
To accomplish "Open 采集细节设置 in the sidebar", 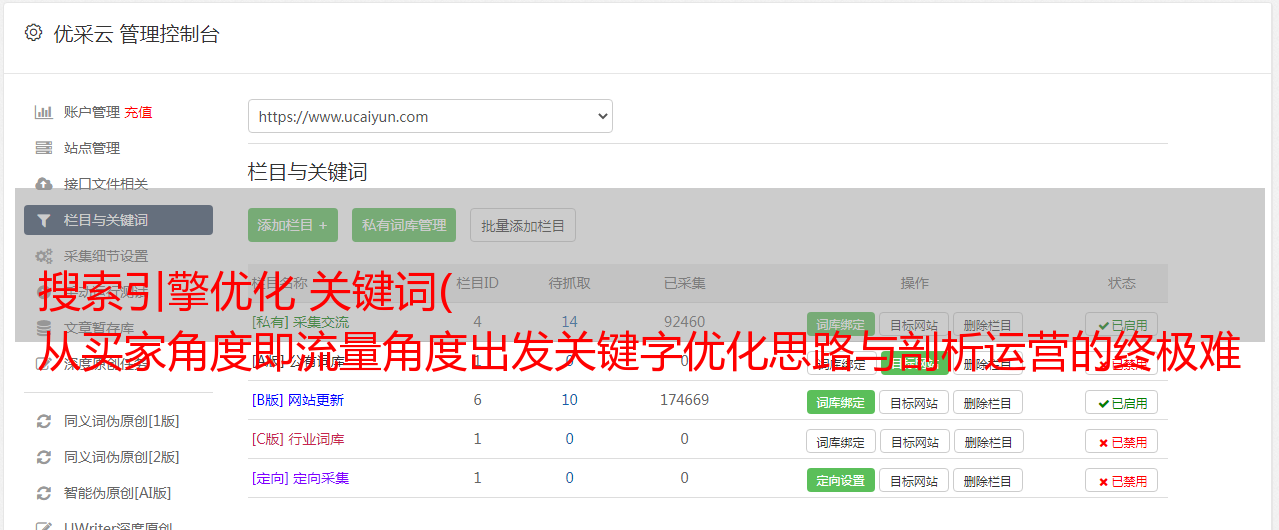I will tap(106, 256).
